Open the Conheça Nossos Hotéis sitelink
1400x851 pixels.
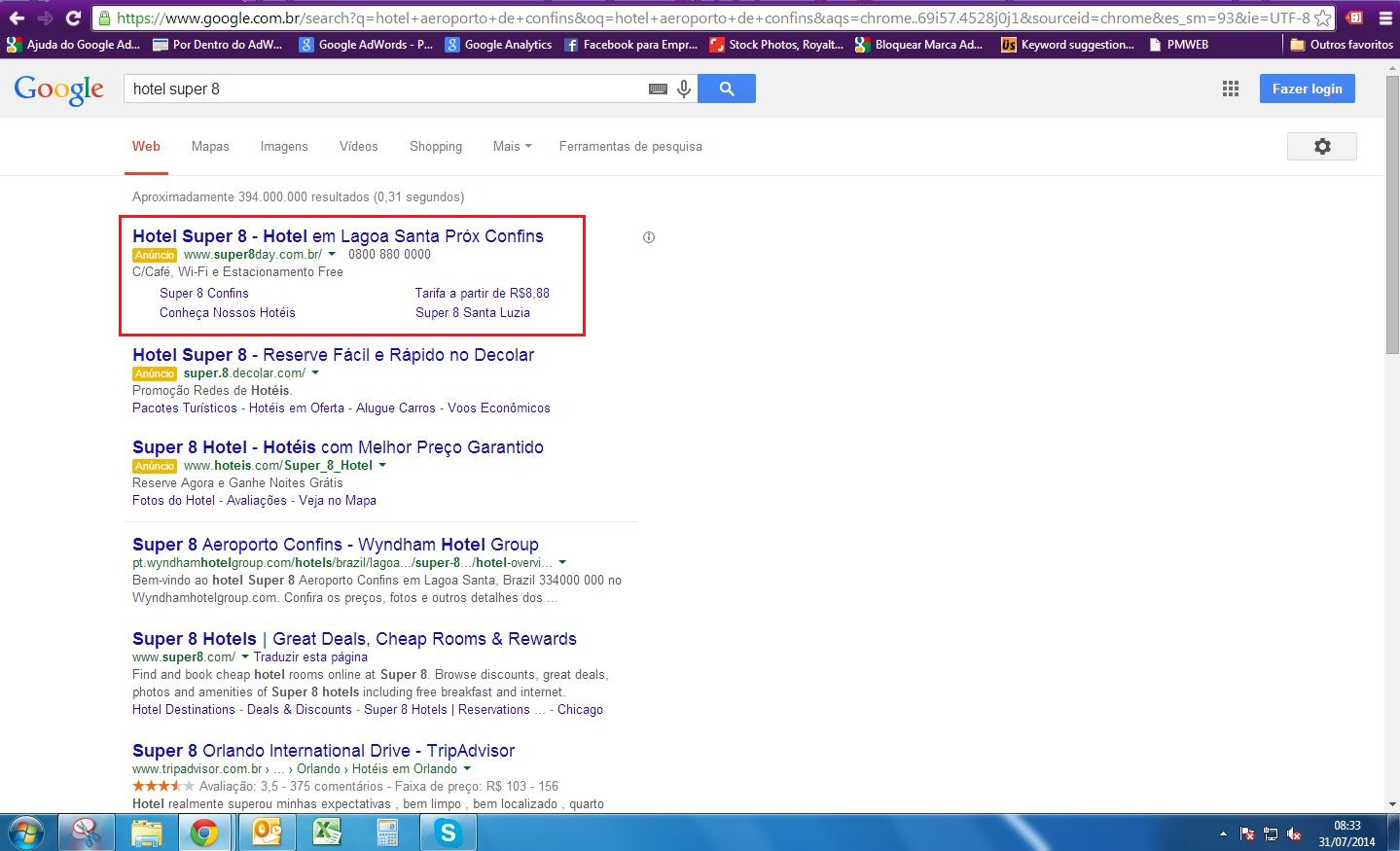tap(228, 312)
